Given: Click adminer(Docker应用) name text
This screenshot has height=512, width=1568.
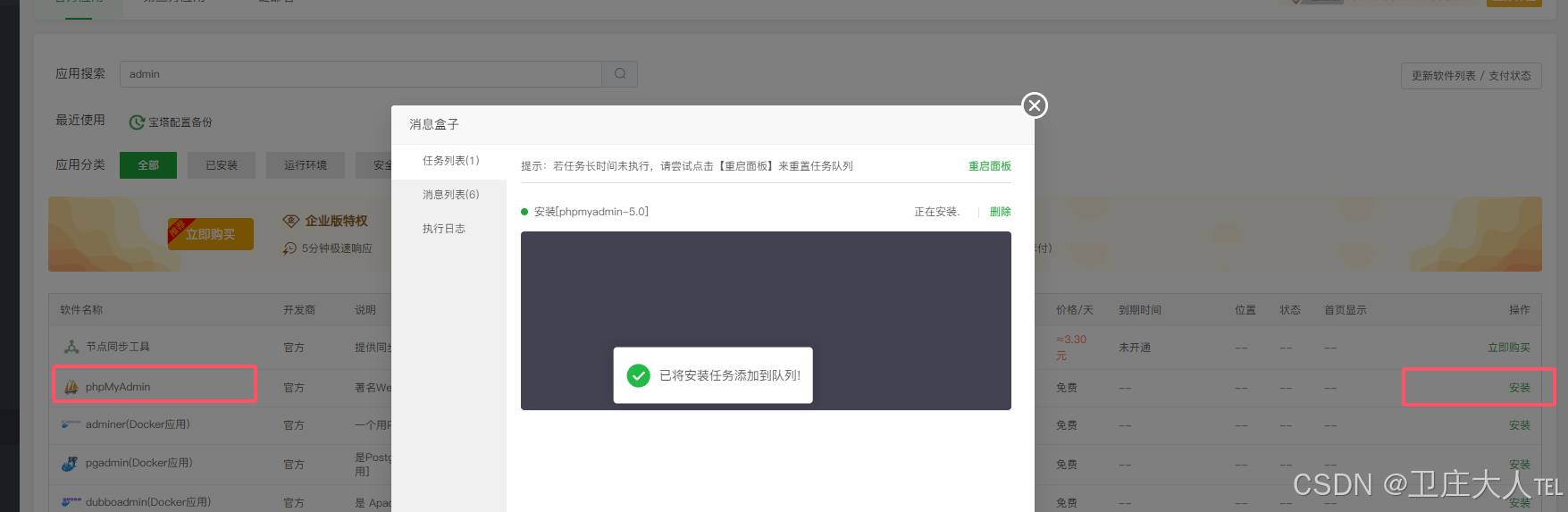Looking at the screenshot, I should pyautogui.click(x=138, y=424).
